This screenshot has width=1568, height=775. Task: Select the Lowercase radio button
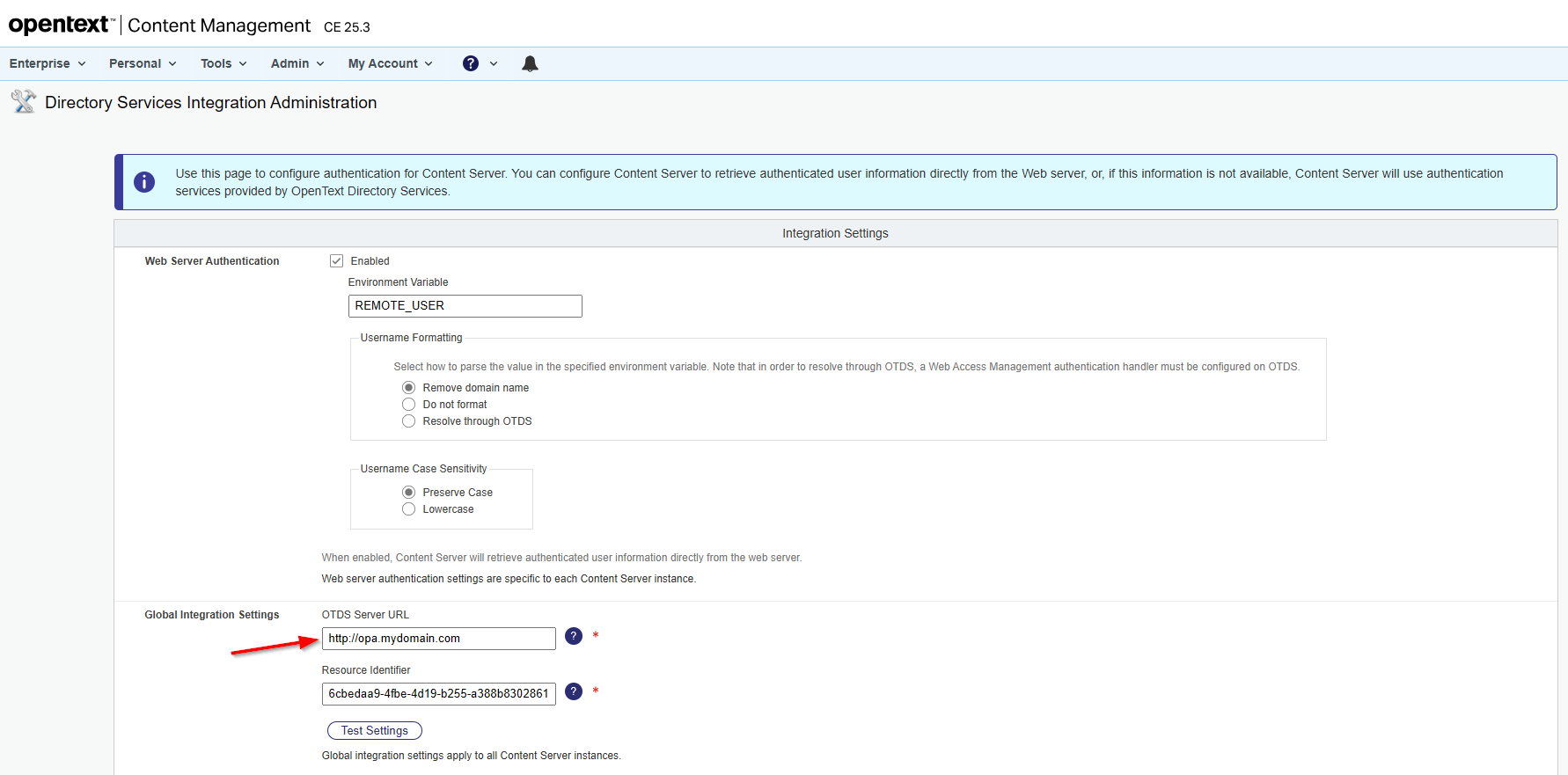point(408,509)
